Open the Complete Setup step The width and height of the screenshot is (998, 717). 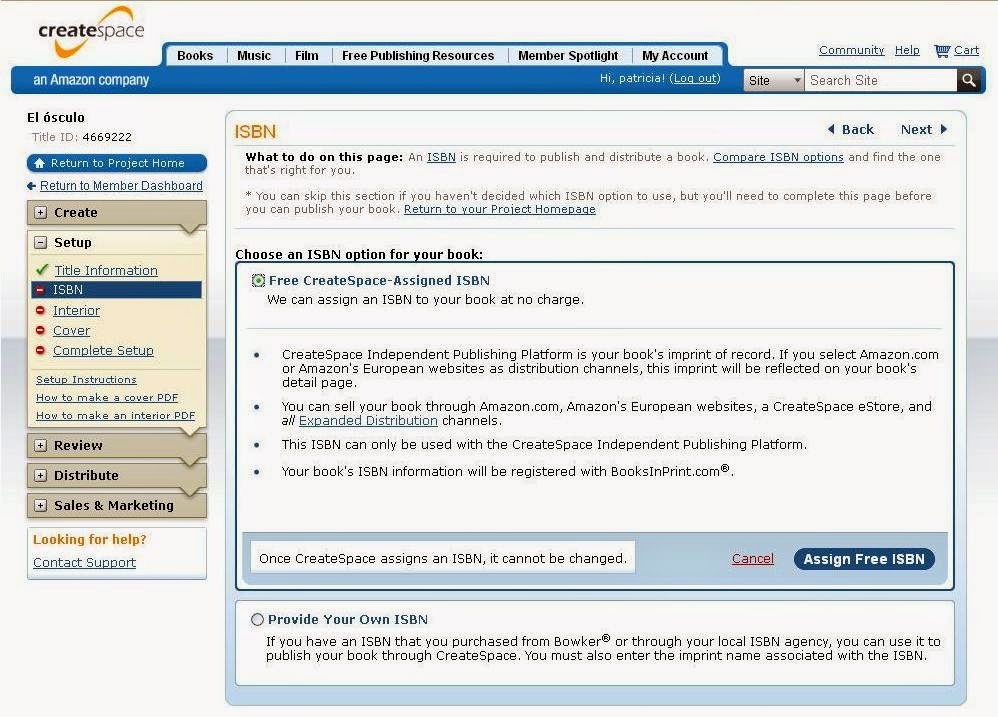[103, 351]
